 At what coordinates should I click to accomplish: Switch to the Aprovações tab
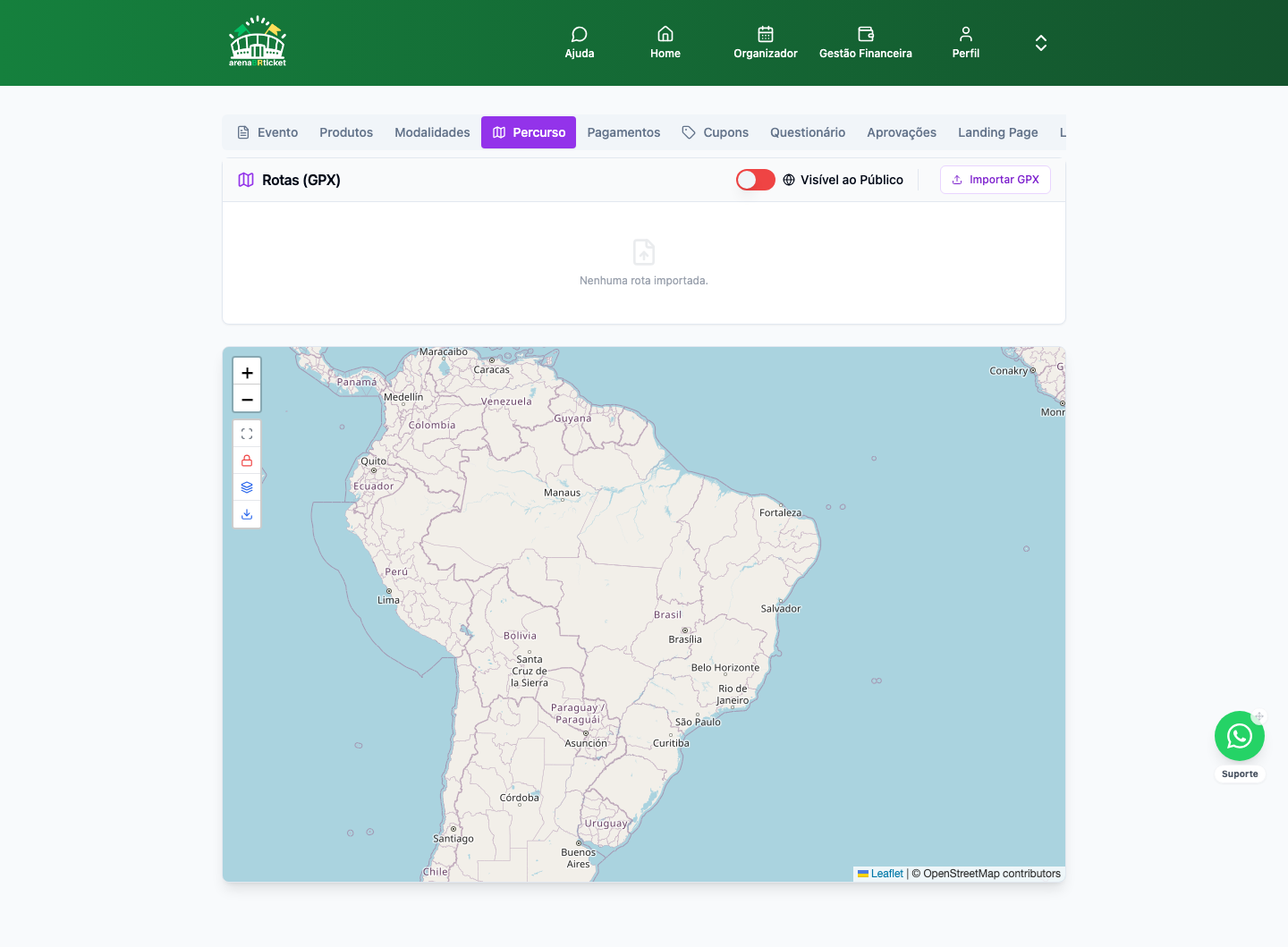pos(902,132)
